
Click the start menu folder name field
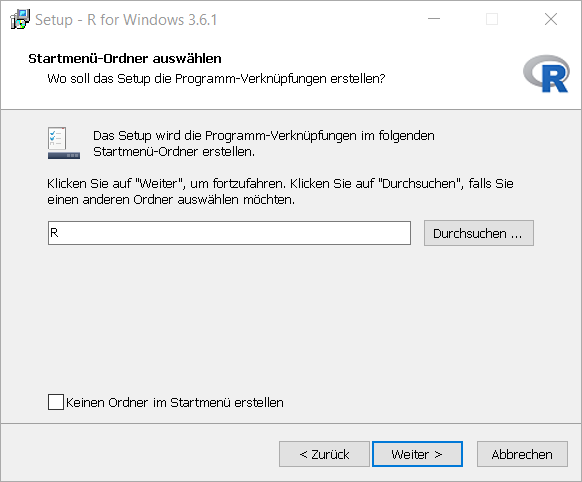(x=229, y=233)
